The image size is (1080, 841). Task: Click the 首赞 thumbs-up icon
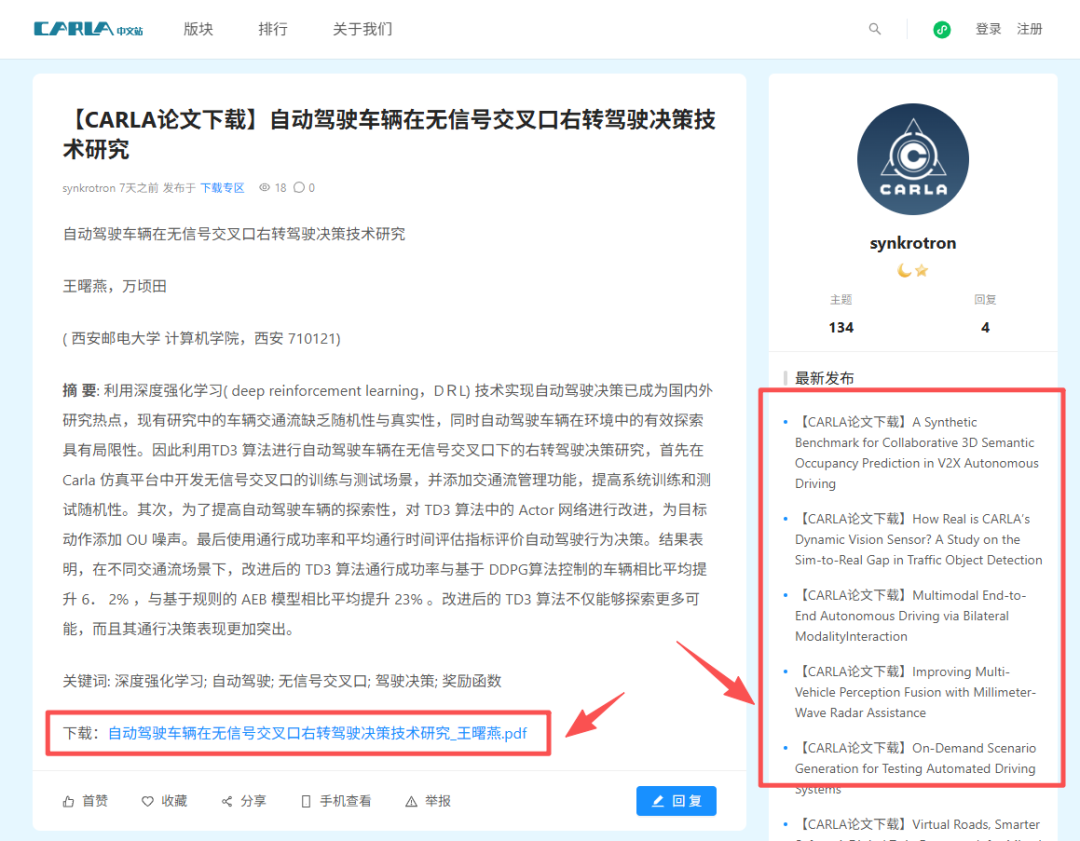pyautogui.click(x=68, y=801)
